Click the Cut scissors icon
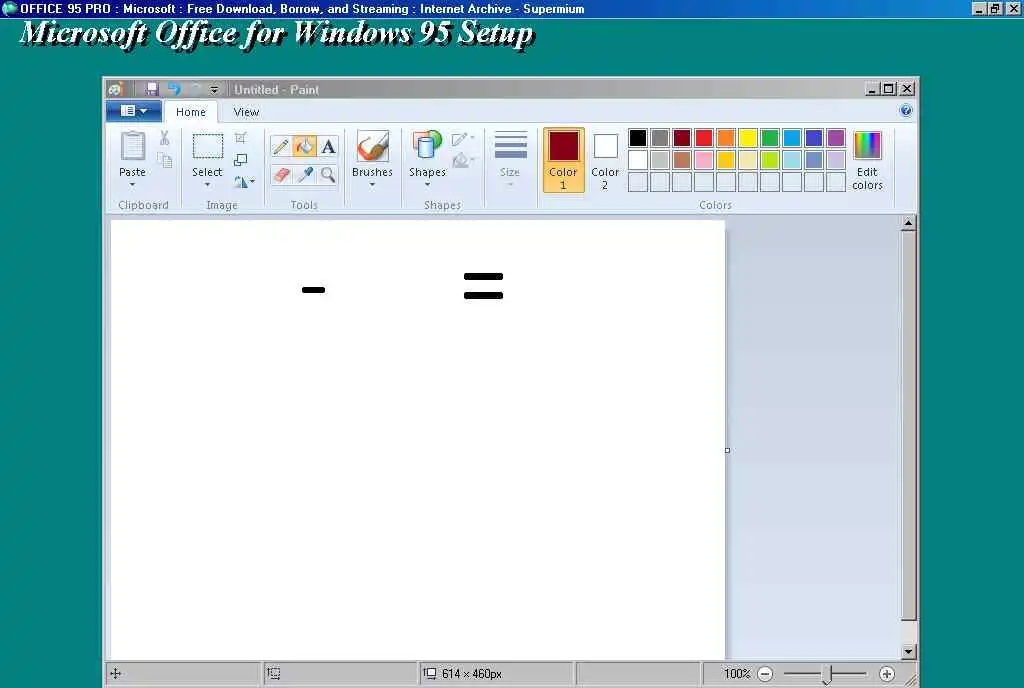 click(165, 138)
